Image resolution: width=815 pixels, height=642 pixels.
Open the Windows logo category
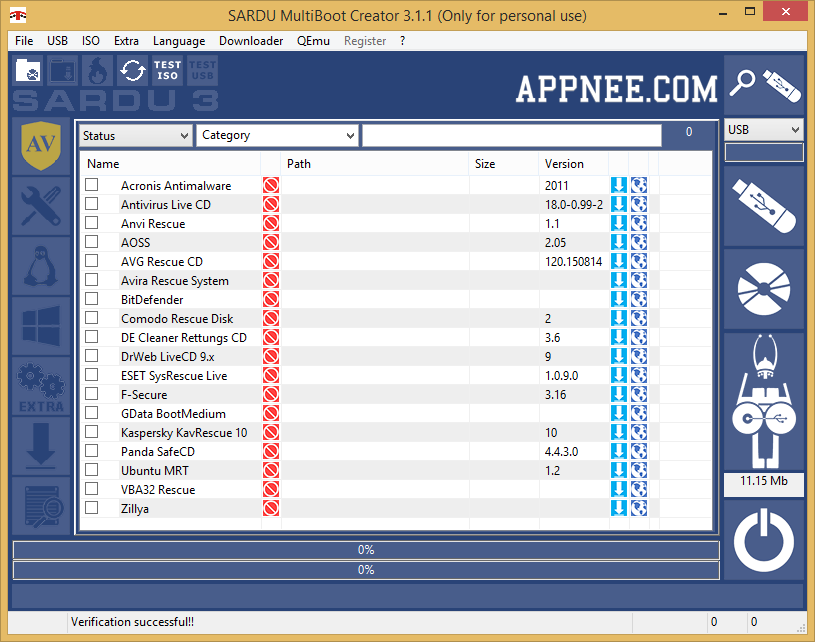[x=41, y=326]
